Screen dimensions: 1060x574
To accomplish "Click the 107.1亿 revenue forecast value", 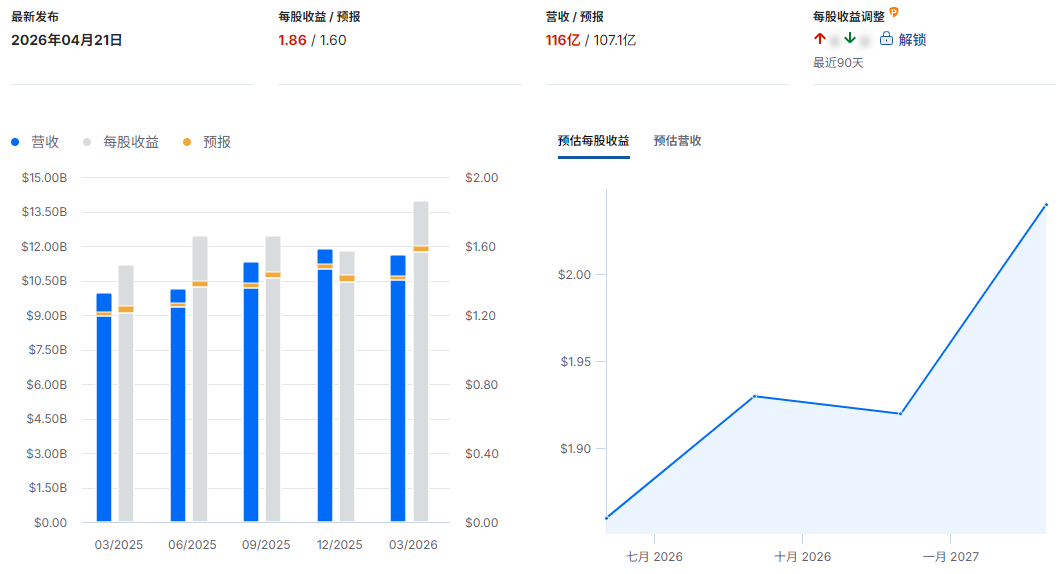I will coord(615,40).
